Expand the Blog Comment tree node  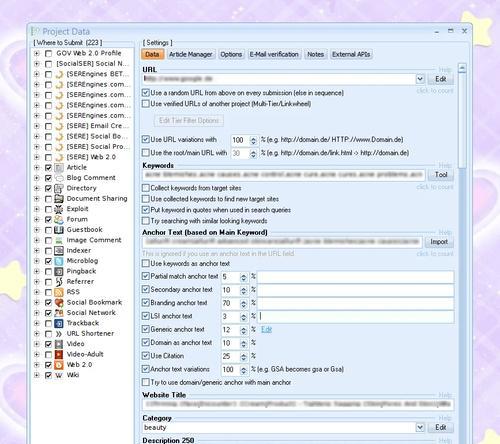[37, 178]
